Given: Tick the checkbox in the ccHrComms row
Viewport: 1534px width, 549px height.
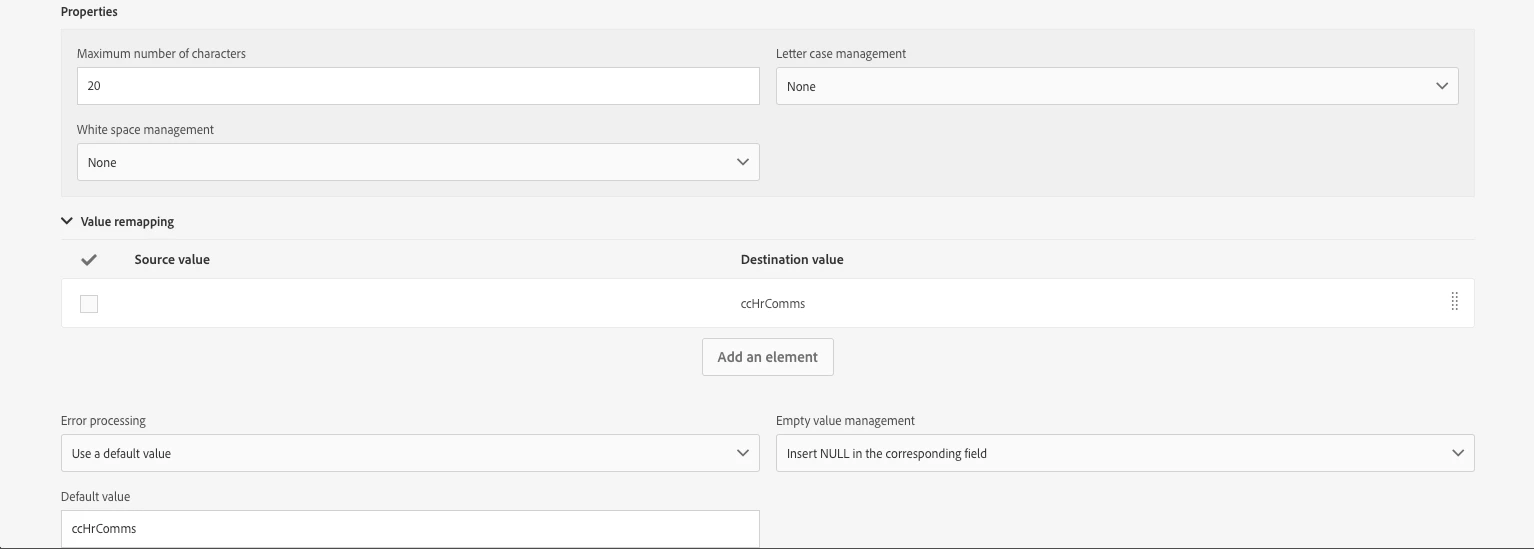Looking at the screenshot, I should 89,304.
